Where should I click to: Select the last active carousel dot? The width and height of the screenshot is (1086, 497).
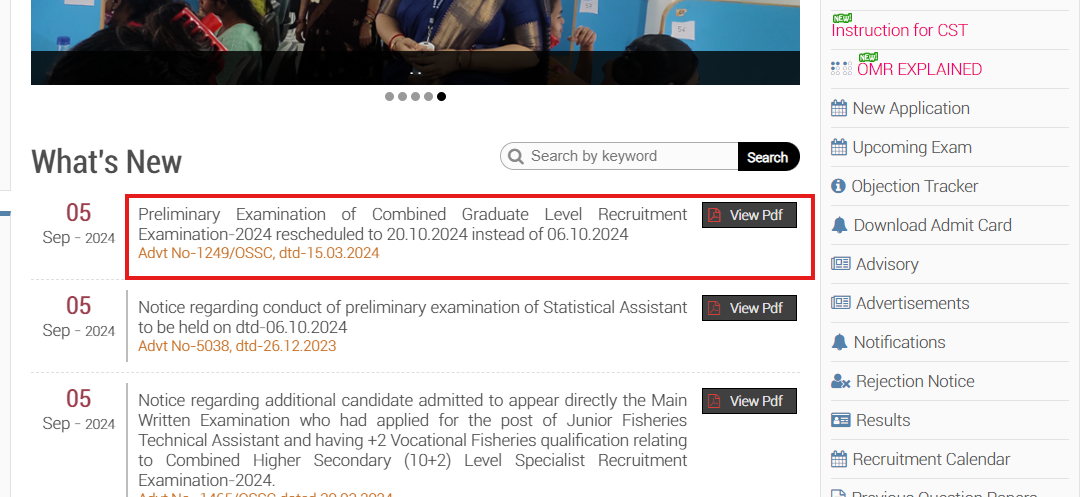[442, 97]
